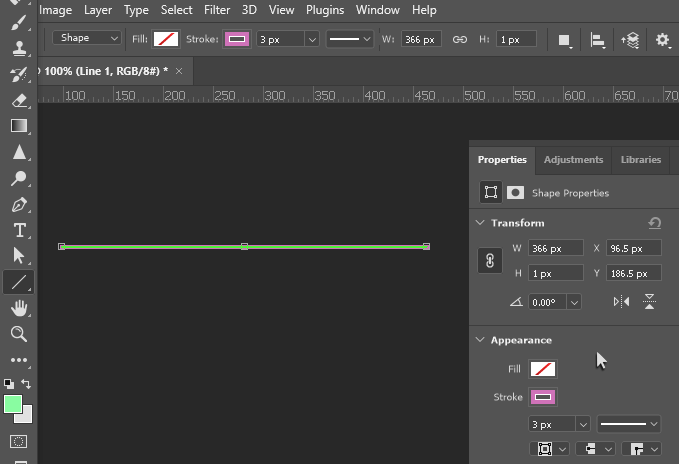This screenshot has width=679, height=464.
Task: Click the green foreground color swatch
Action: 13,404
